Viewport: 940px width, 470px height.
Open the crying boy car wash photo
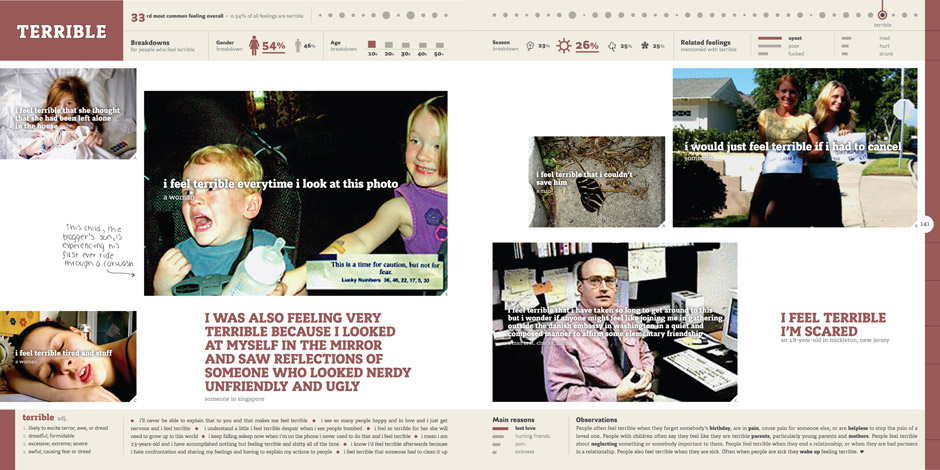point(296,193)
